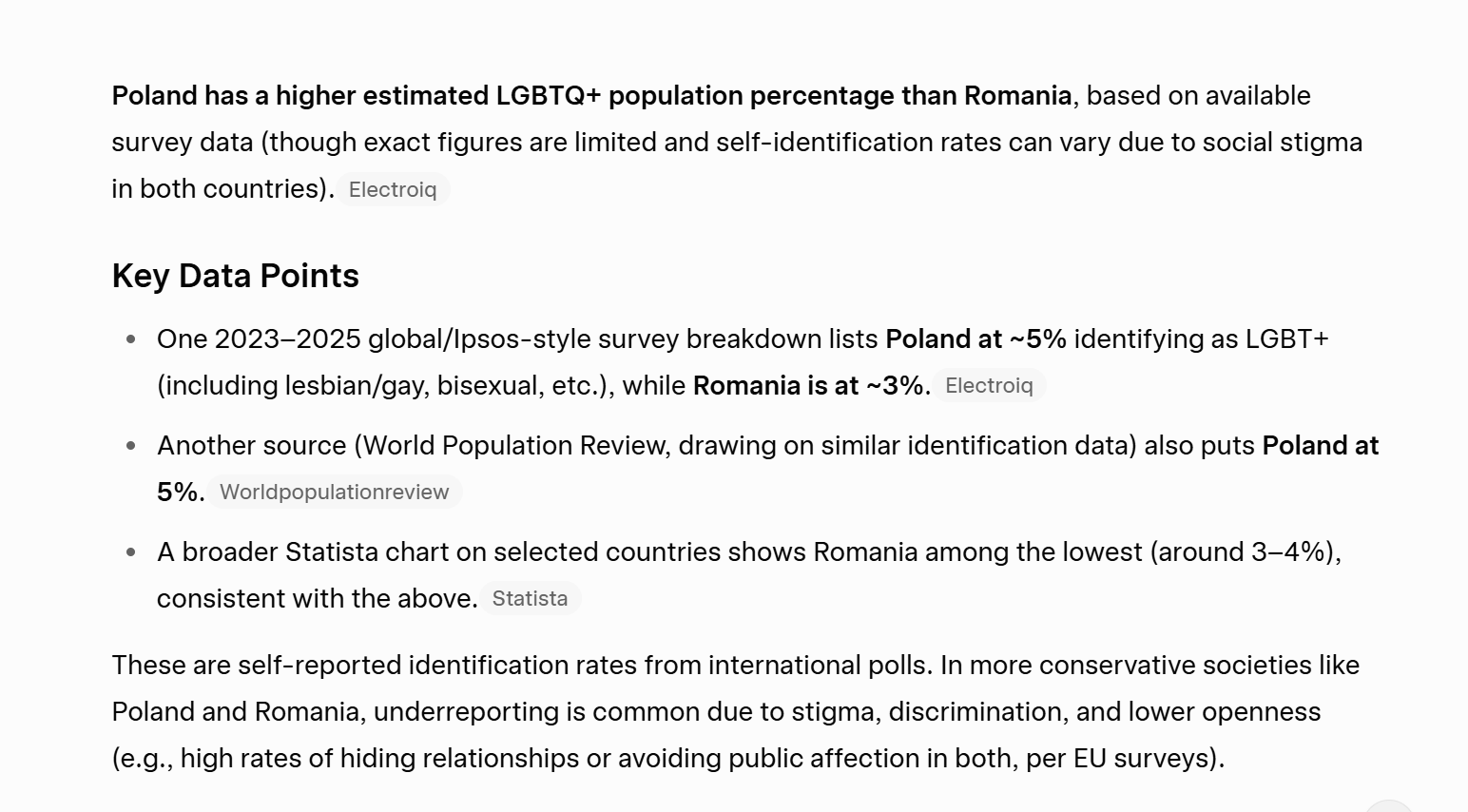Open the Electroiq citation after the intro paragraph
The width and height of the screenshot is (1468, 812).
click(393, 190)
